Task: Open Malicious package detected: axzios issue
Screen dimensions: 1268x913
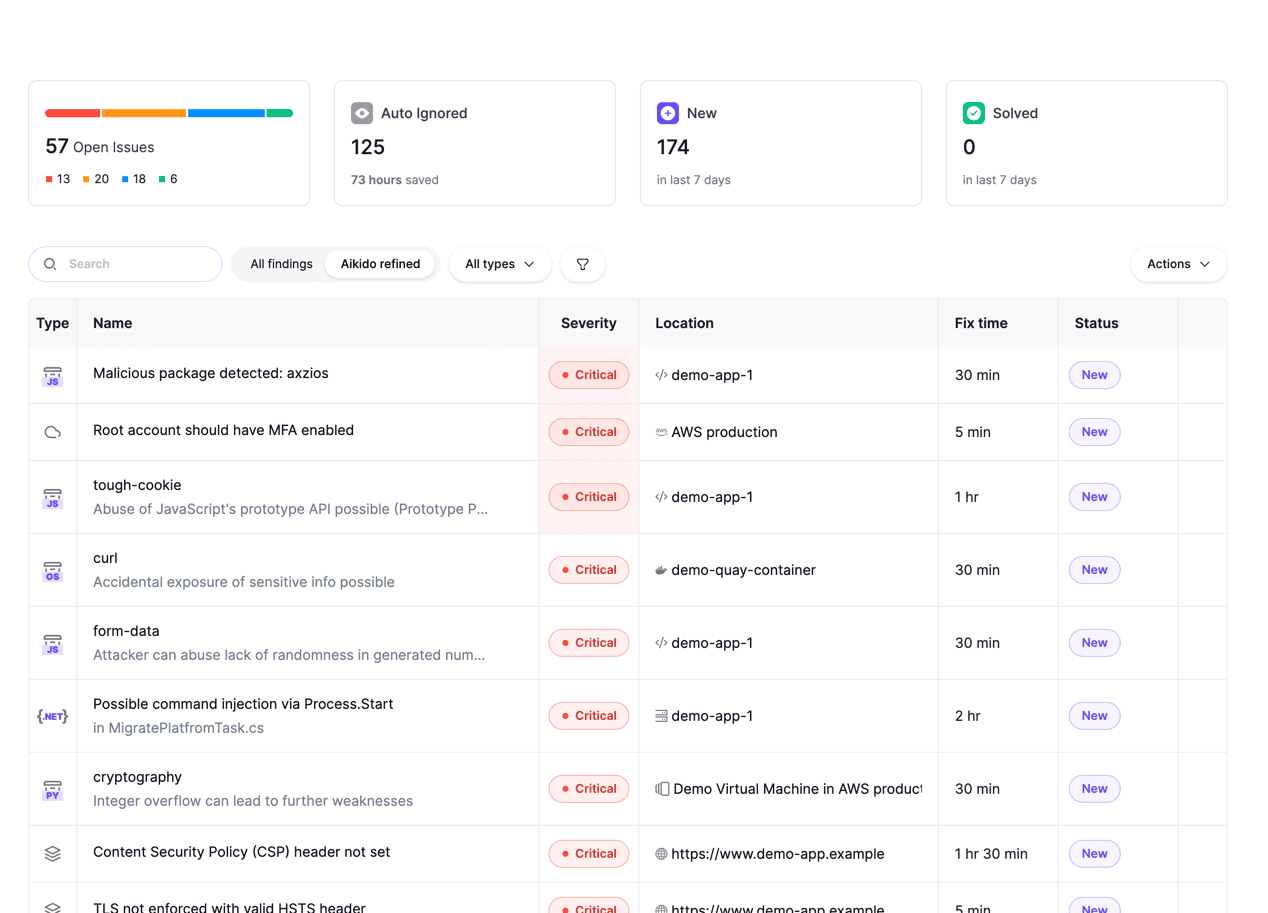Action: point(211,373)
